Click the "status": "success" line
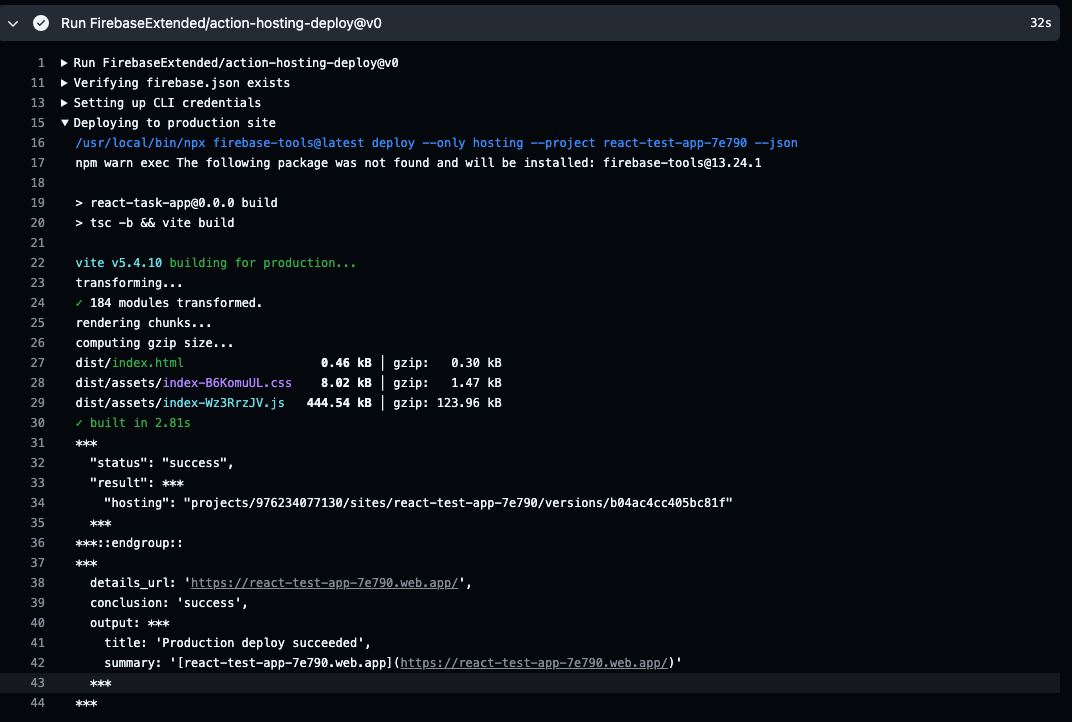The width and height of the screenshot is (1072, 722). (x=161, y=463)
